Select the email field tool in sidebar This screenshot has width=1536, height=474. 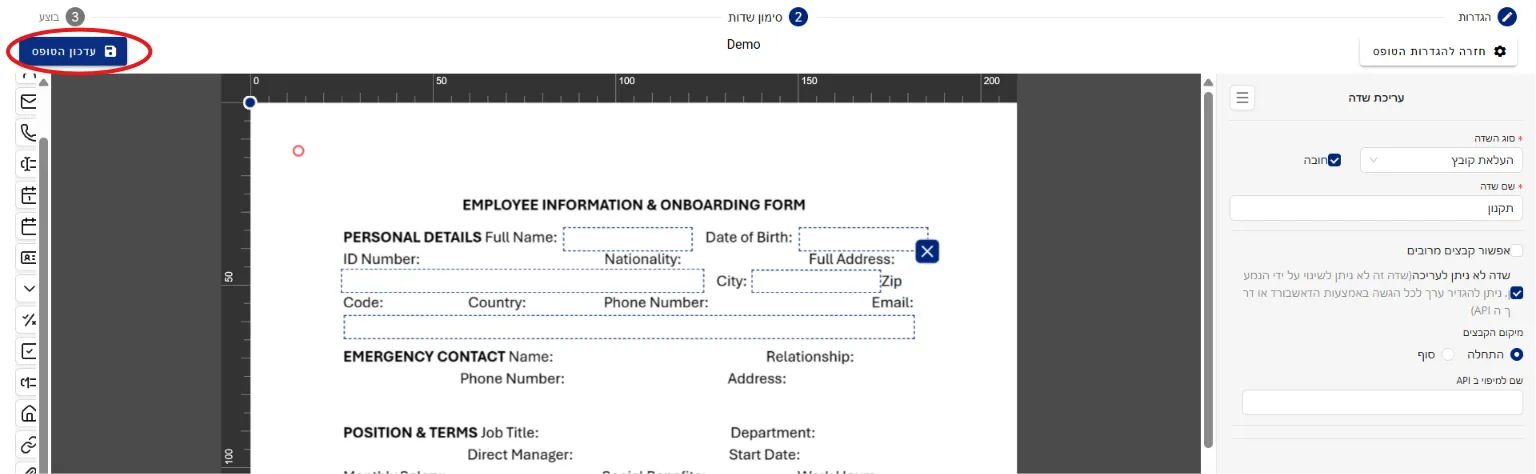tap(29, 101)
